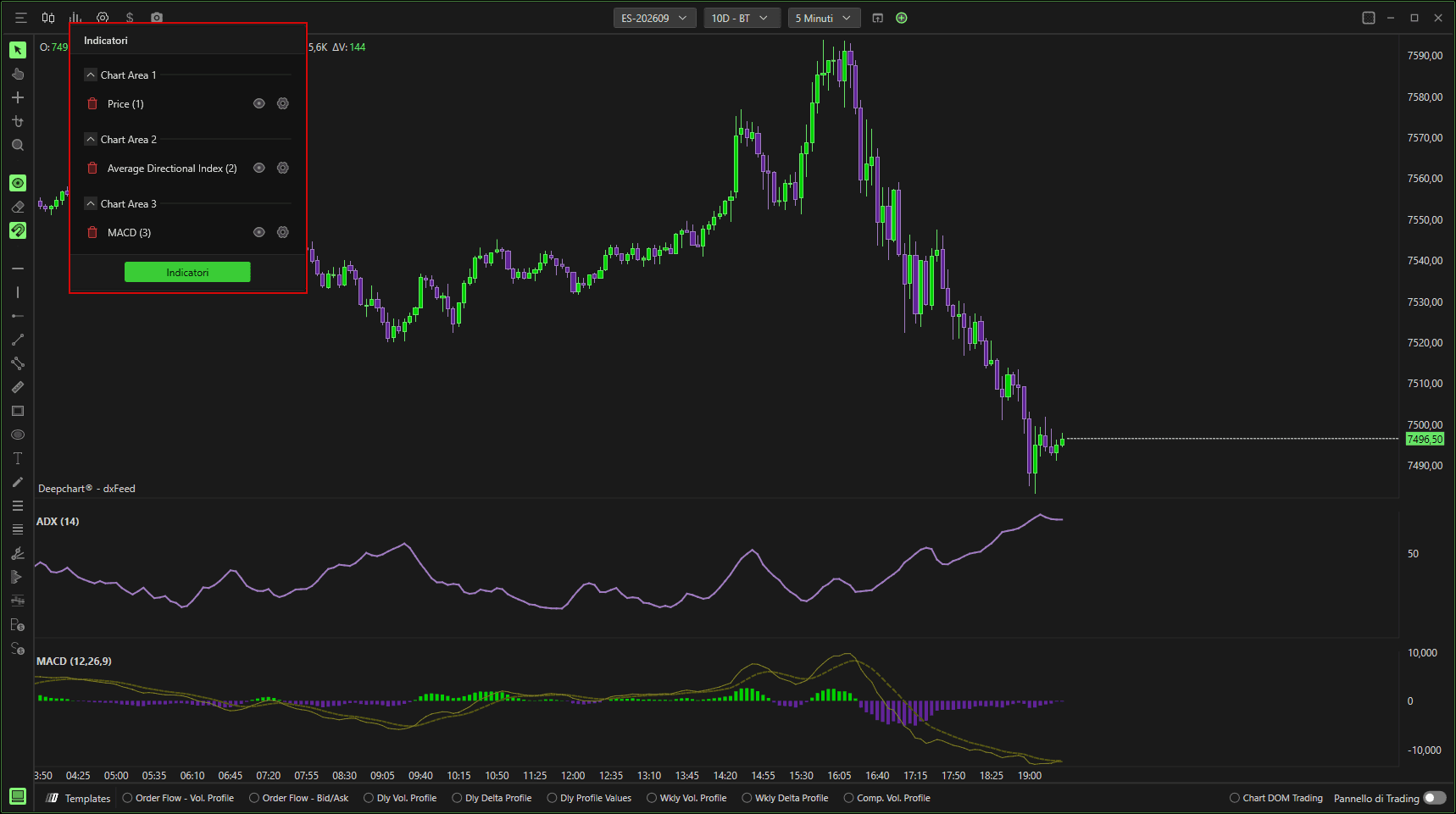Toggle visibility of Price (1) indicator
Image resolution: width=1456 pixels, height=814 pixels.
pos(259,103)
